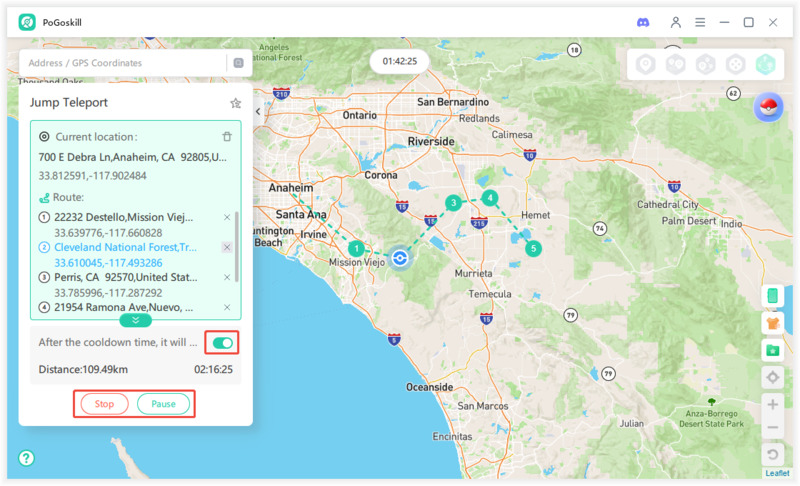Remove the Perris, CA route stop
The width and height of the screenshot is (800, 486).
pos(227,277)
